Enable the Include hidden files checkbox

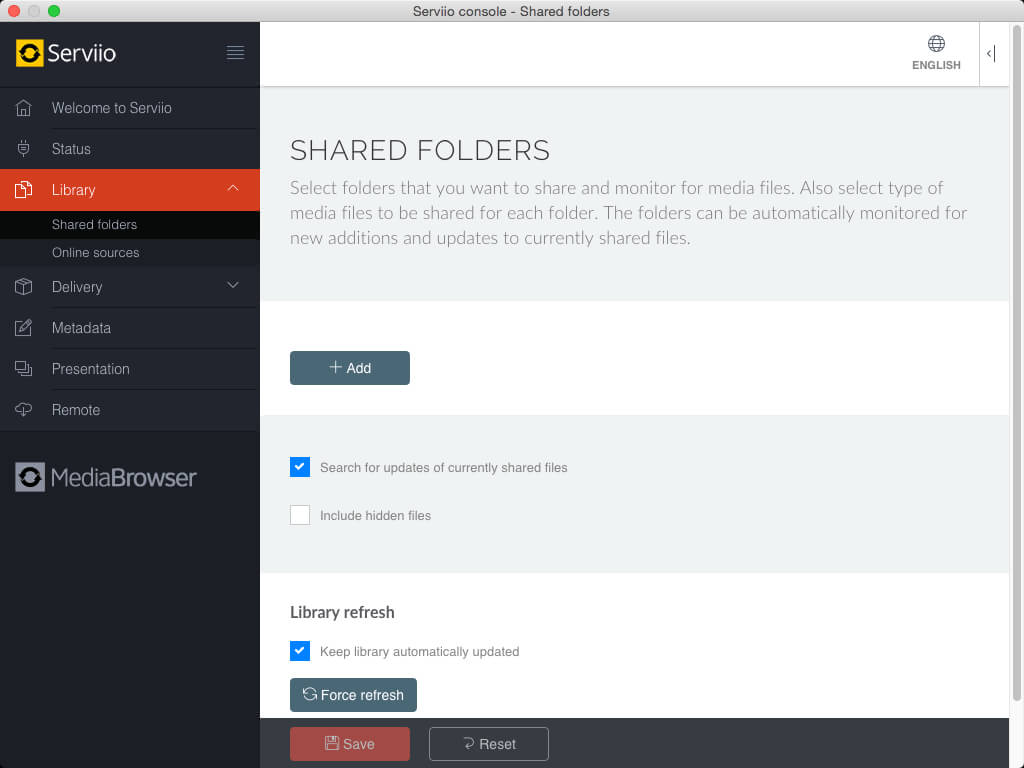coord(300,515)
